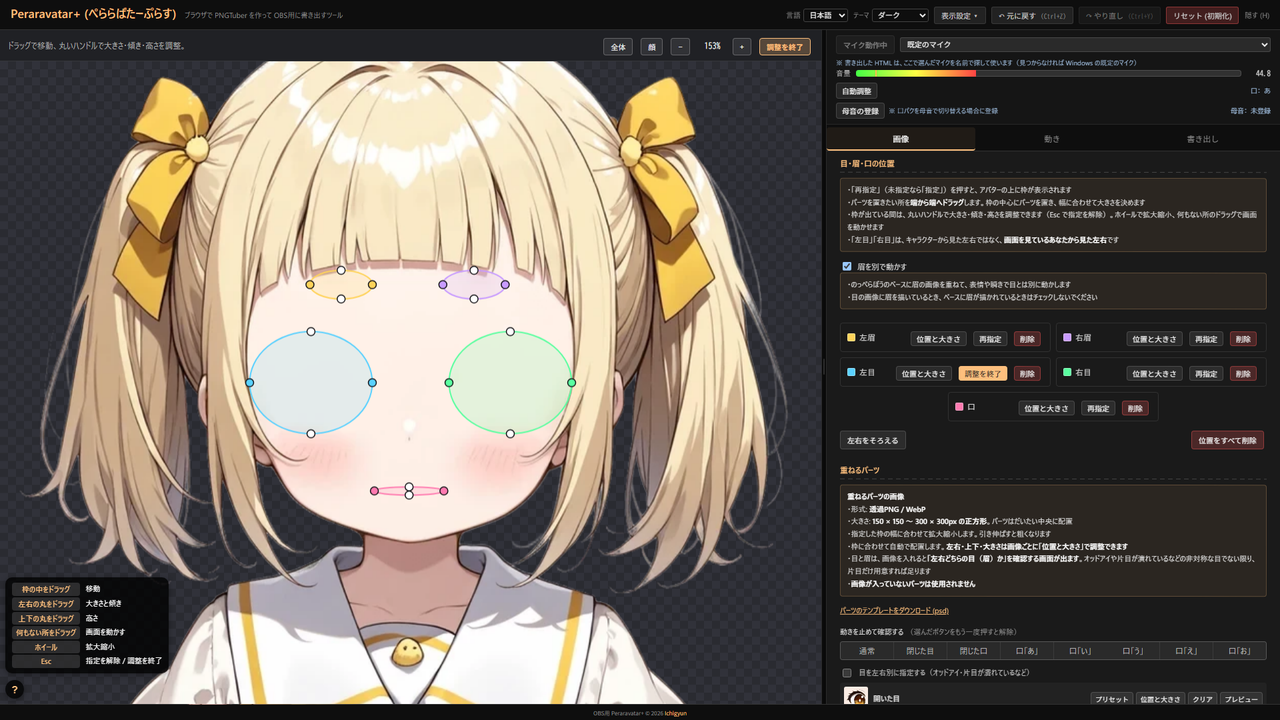Zoom out with the minus button

(x=680, y=47)
